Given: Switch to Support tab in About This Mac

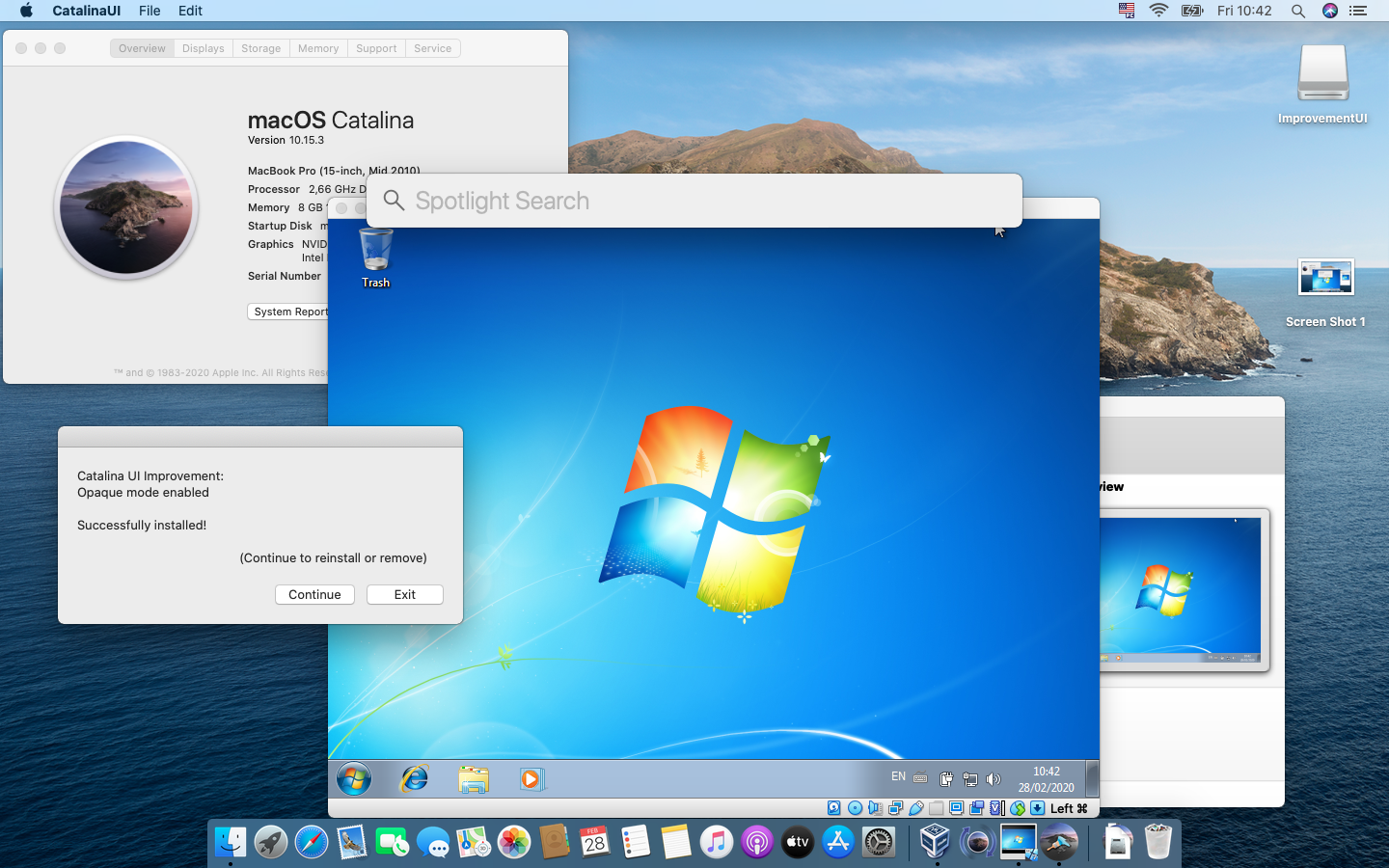Looking at the screenshot, I should [376, 48].
